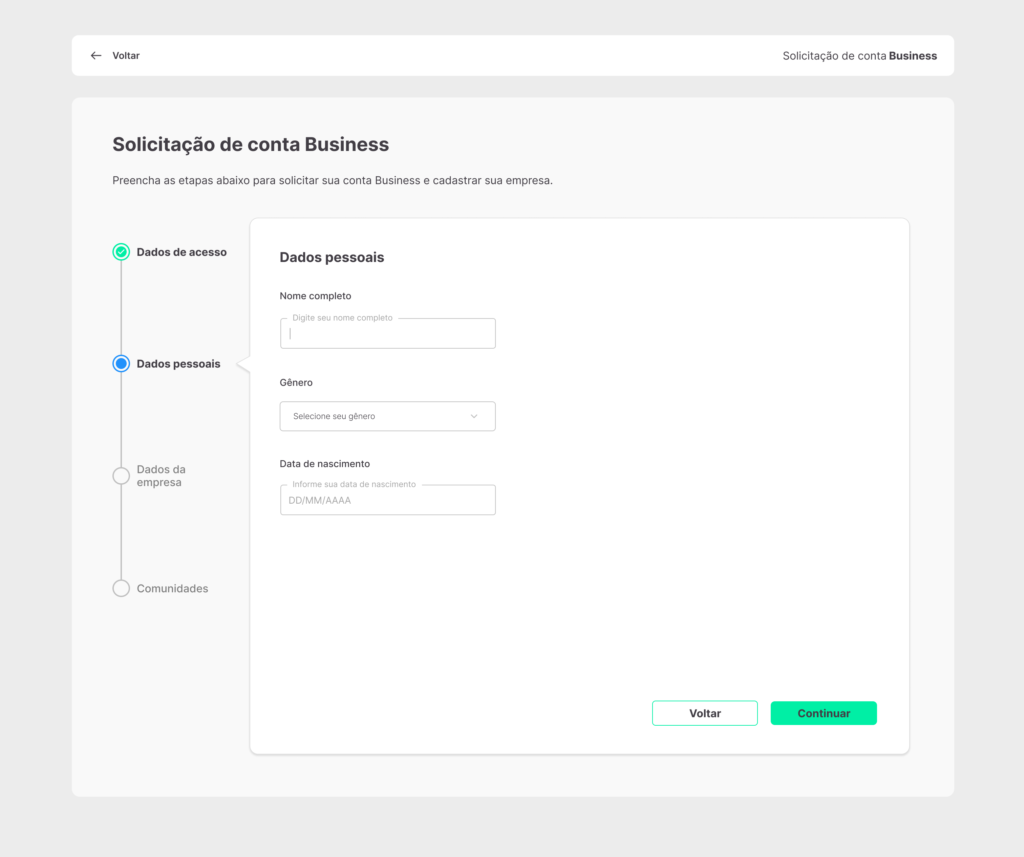Open the Comunidades step label
The width and height of the screenshot is (1024, 857).
pos(172,589)
